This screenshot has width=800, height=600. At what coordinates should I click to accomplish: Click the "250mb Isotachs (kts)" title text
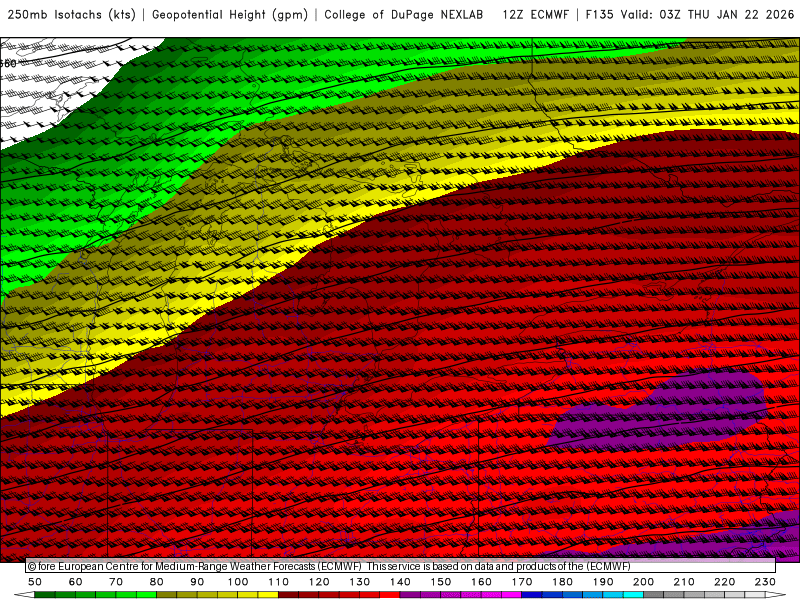coord(72,15)
